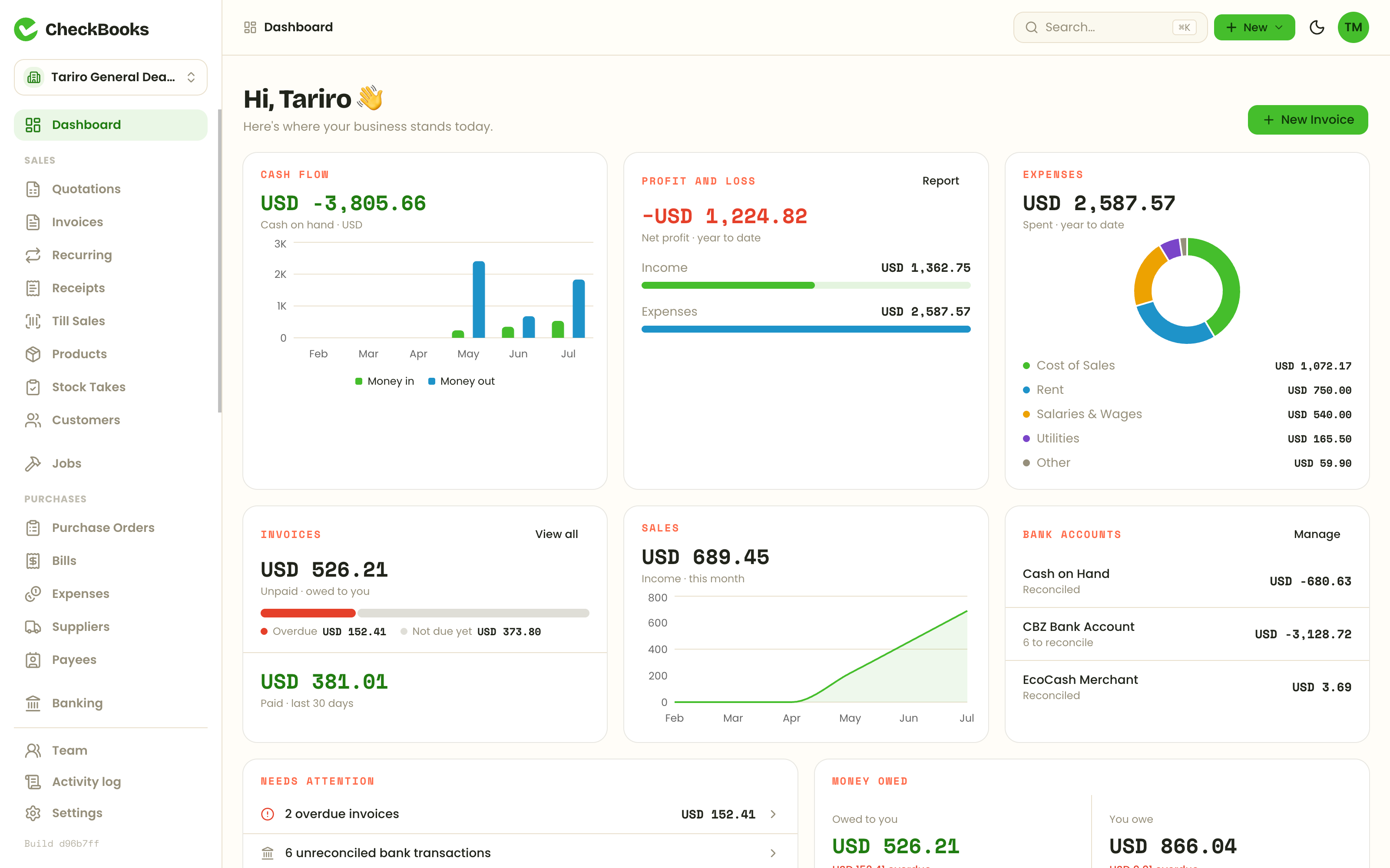Image resolution: width=1390 pixels, height=868 pixels.
Task: Click the Invoices document icon
Action: 33,222
